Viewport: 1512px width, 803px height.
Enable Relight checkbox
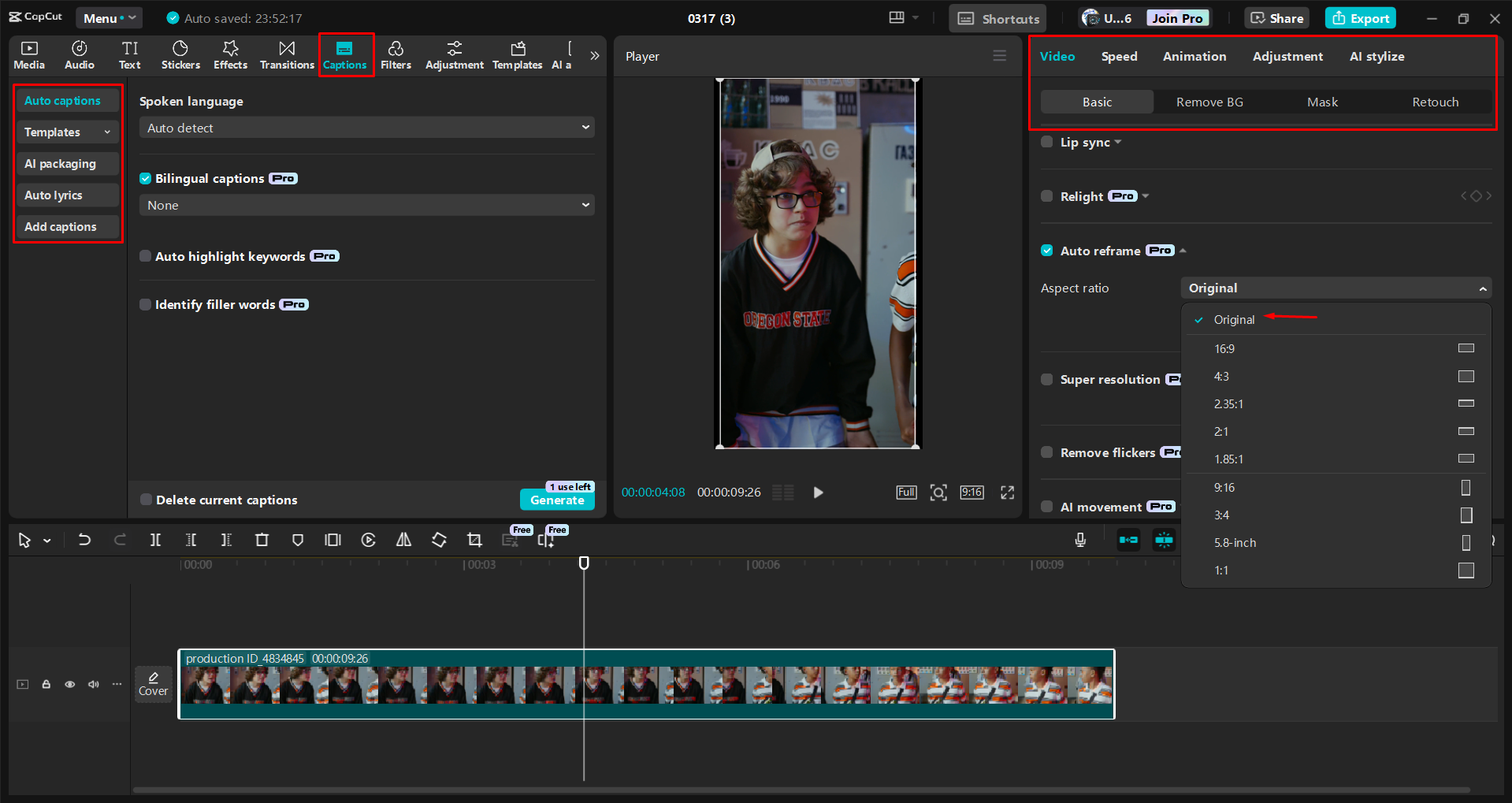click(1046, 196)
